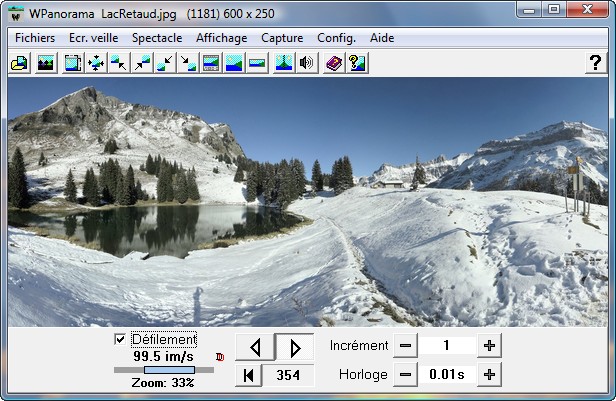Click the screensaver landscape icon
The image size is (616, 401).
(46, 63)
